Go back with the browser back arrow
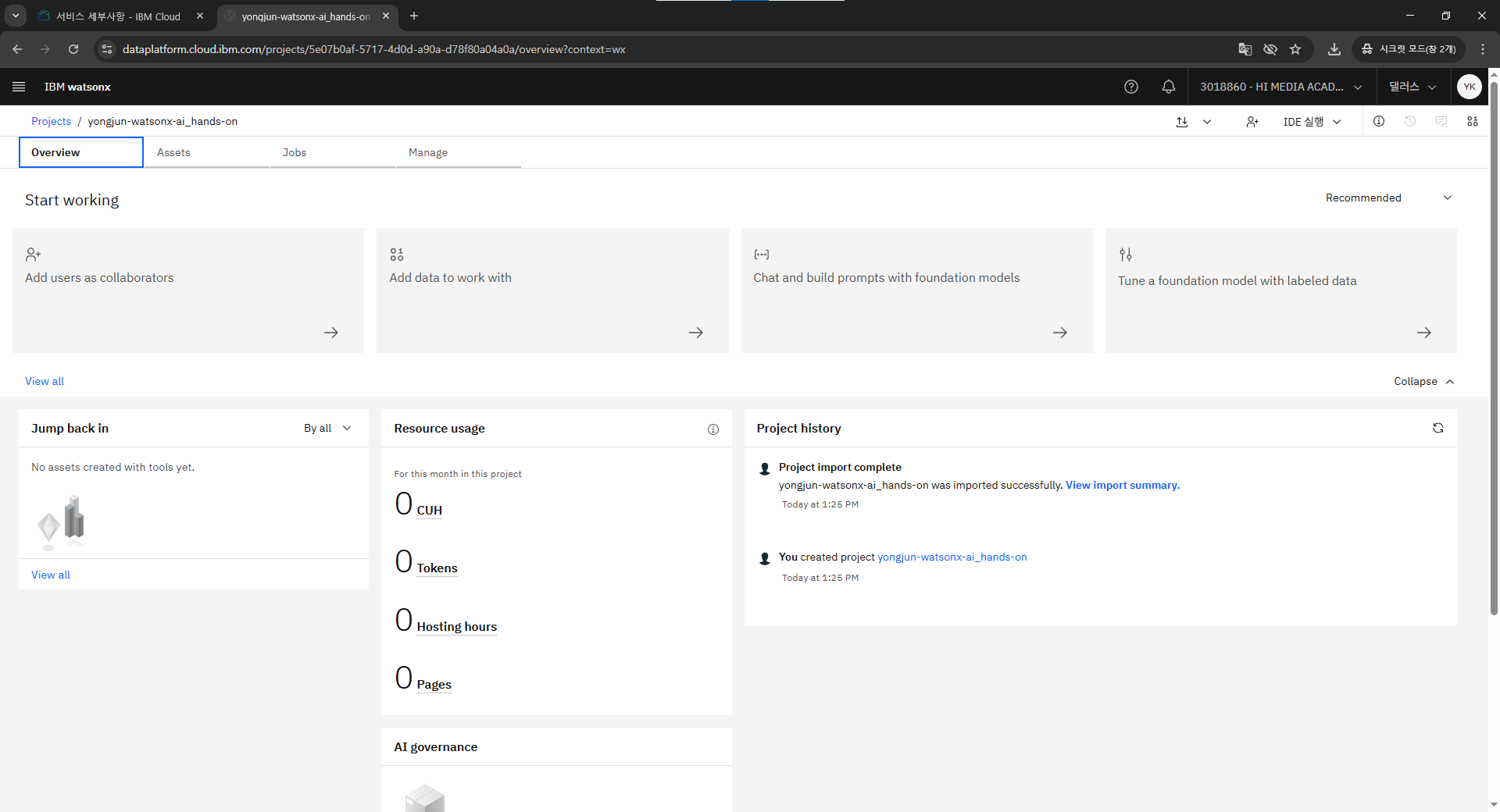 (17, 49)
